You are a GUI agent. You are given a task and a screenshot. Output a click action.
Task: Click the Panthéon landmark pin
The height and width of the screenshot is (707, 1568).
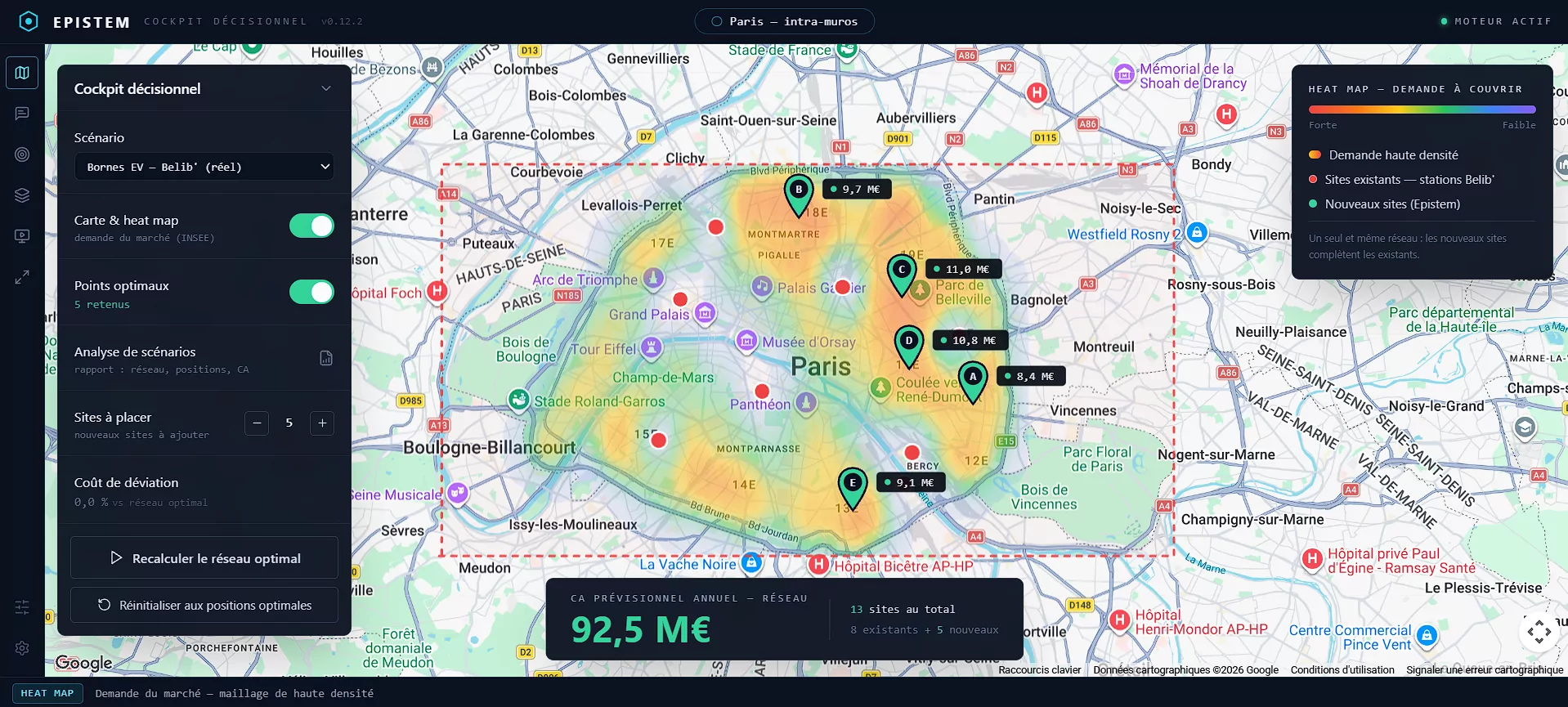807,402
